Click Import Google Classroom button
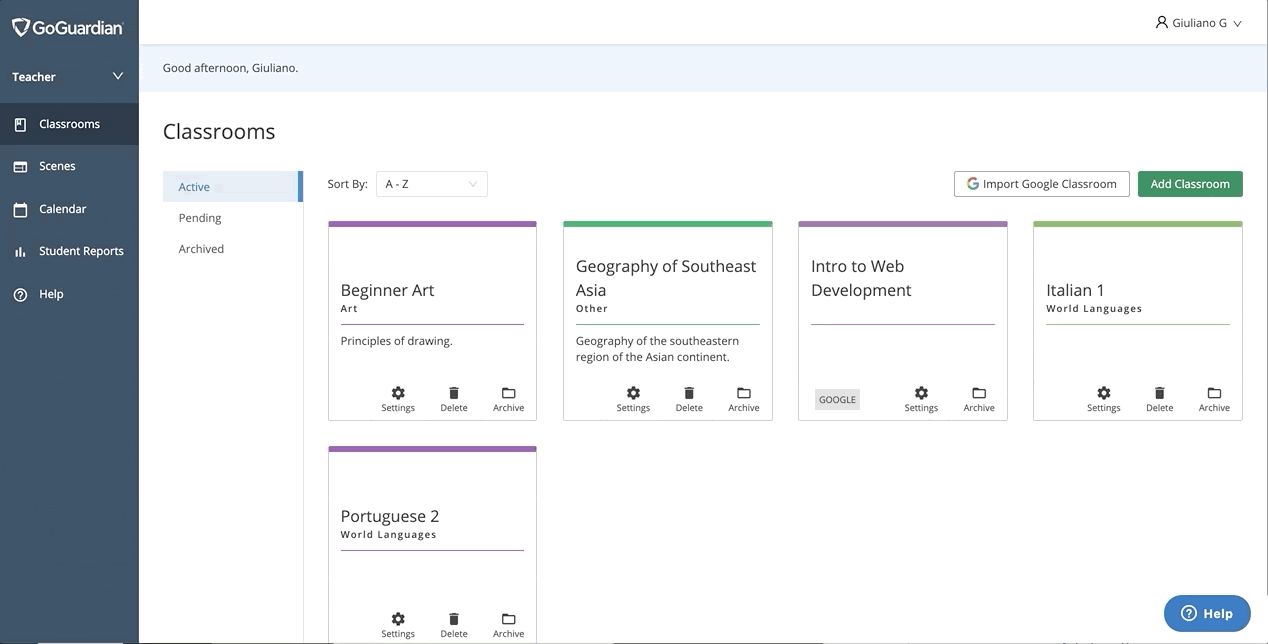 1041,184
